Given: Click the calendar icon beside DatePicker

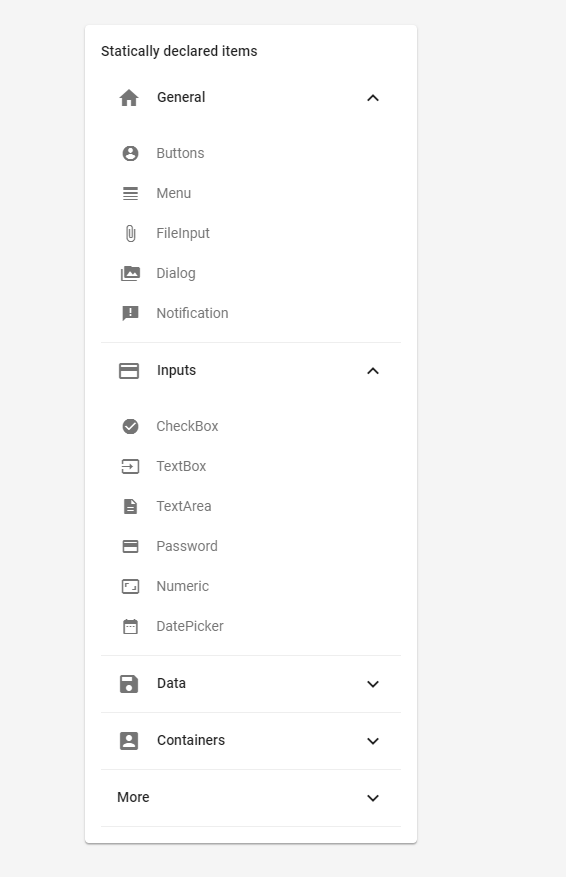Looking at the screenshot, I should pos(130,626).
